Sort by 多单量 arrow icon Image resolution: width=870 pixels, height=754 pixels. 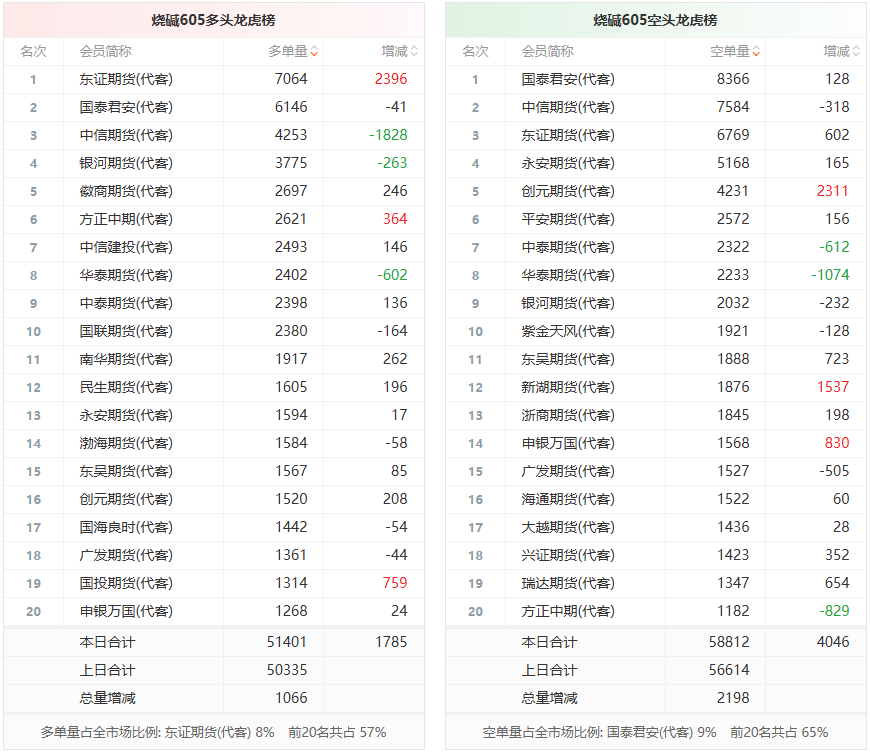click(x=314, y=52)
